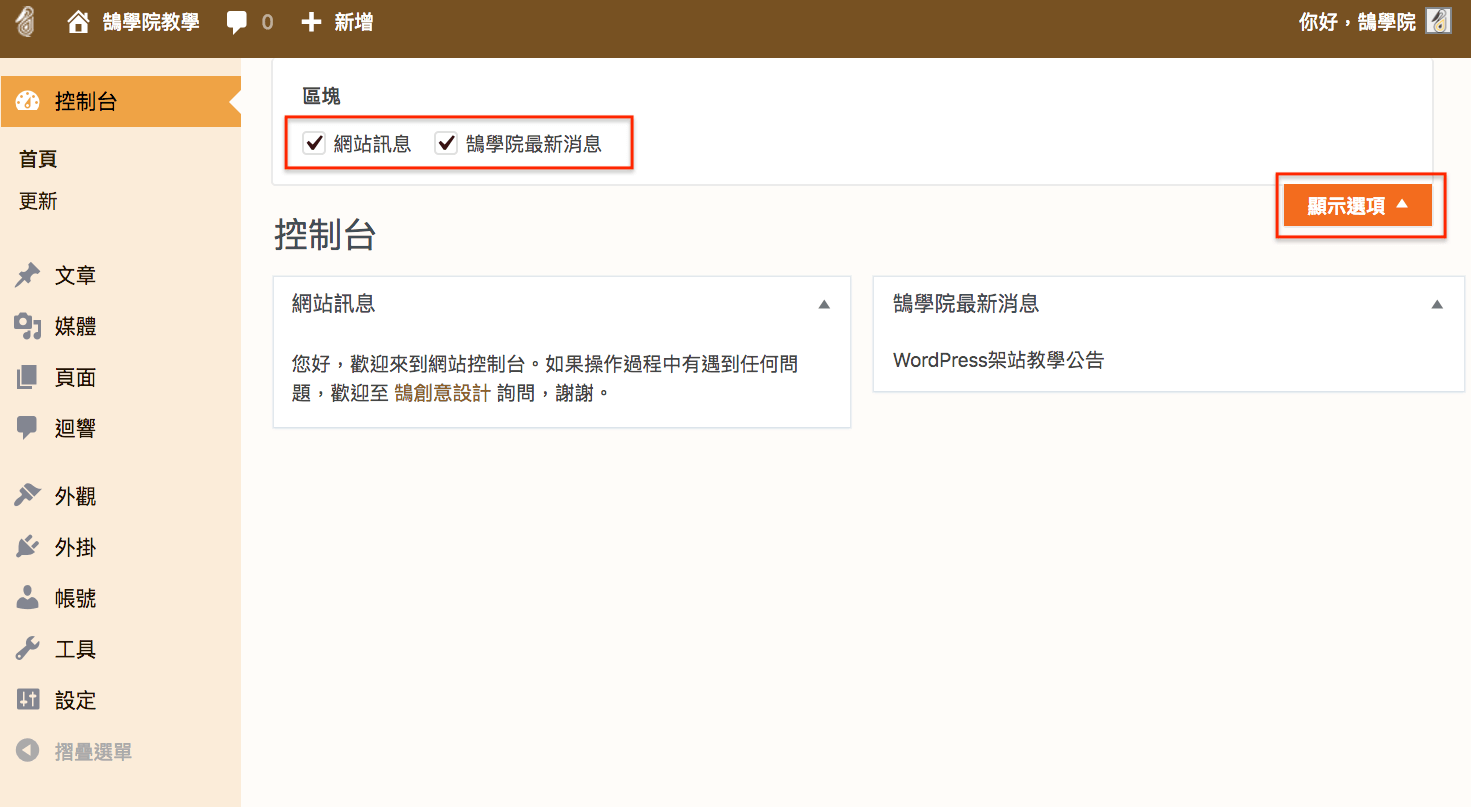Screen dimensions: 1471x807
Task: Click the 網站訊息 checkbox label text
Action: point(373,143)
